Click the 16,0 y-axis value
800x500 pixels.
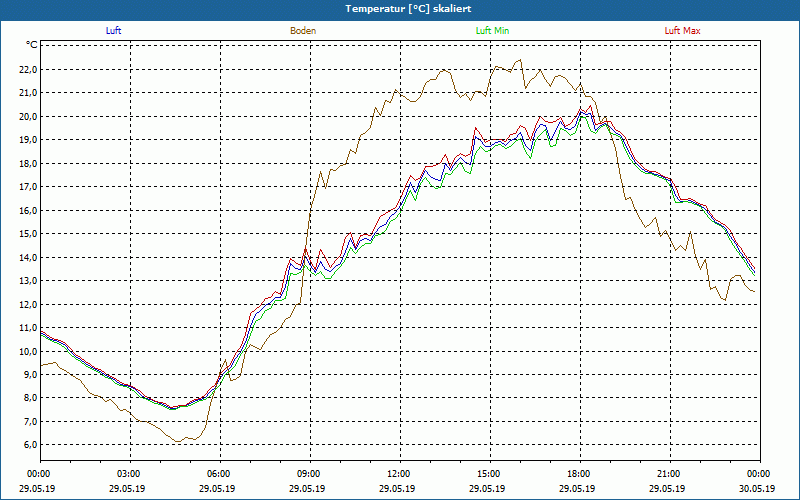(29, 210)
